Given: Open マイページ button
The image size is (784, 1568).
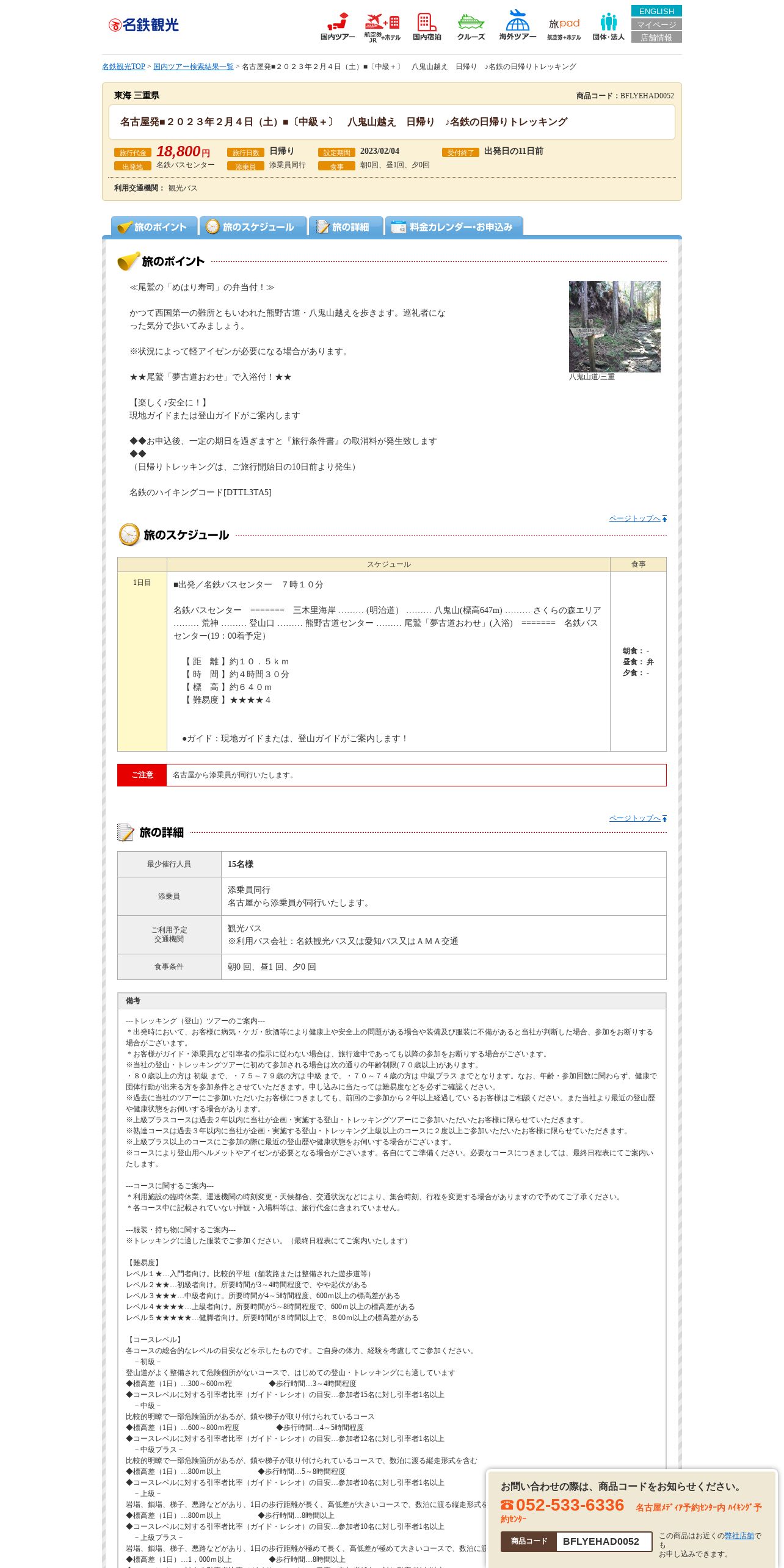Looking at the screenshot, I should [656, 24].
